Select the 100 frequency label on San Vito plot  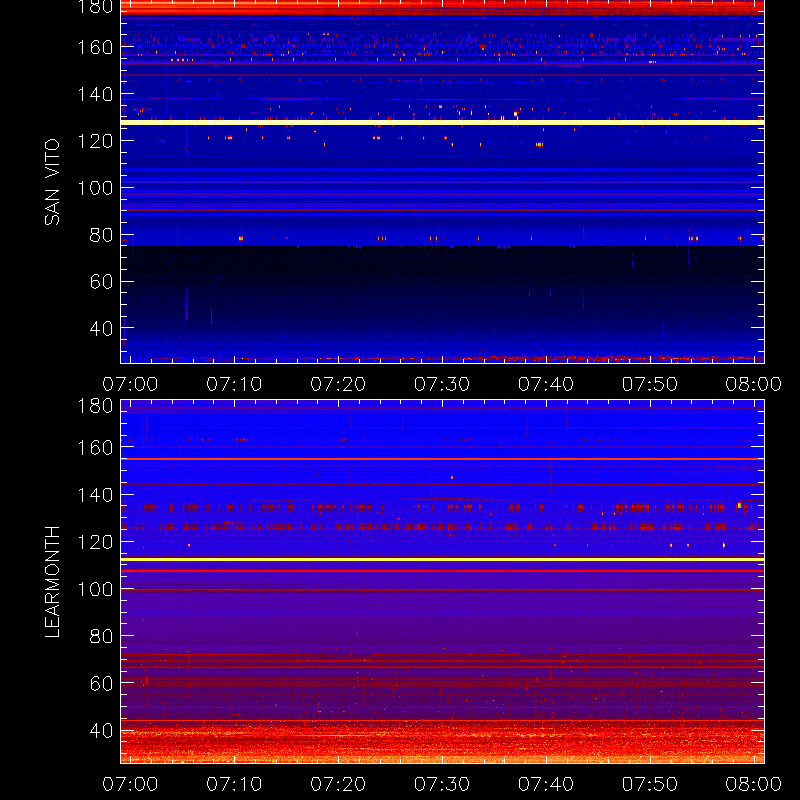pos(95,188)
